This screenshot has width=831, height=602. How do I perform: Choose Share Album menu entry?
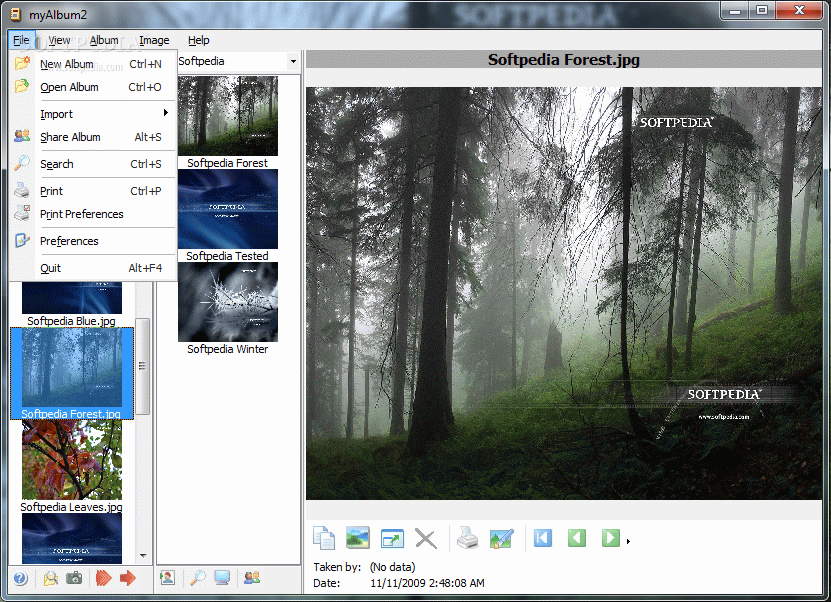pos(93,137)
